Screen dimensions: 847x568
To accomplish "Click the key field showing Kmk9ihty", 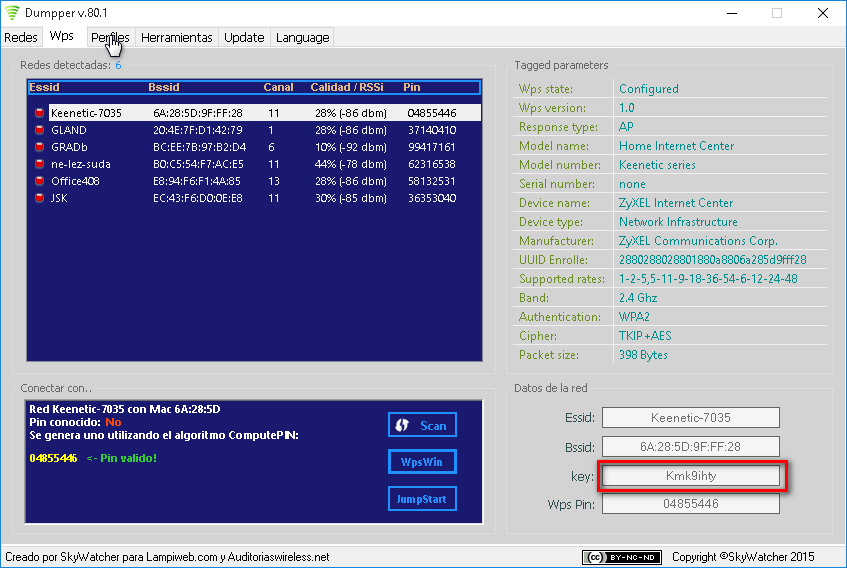I will coord(690,476).
